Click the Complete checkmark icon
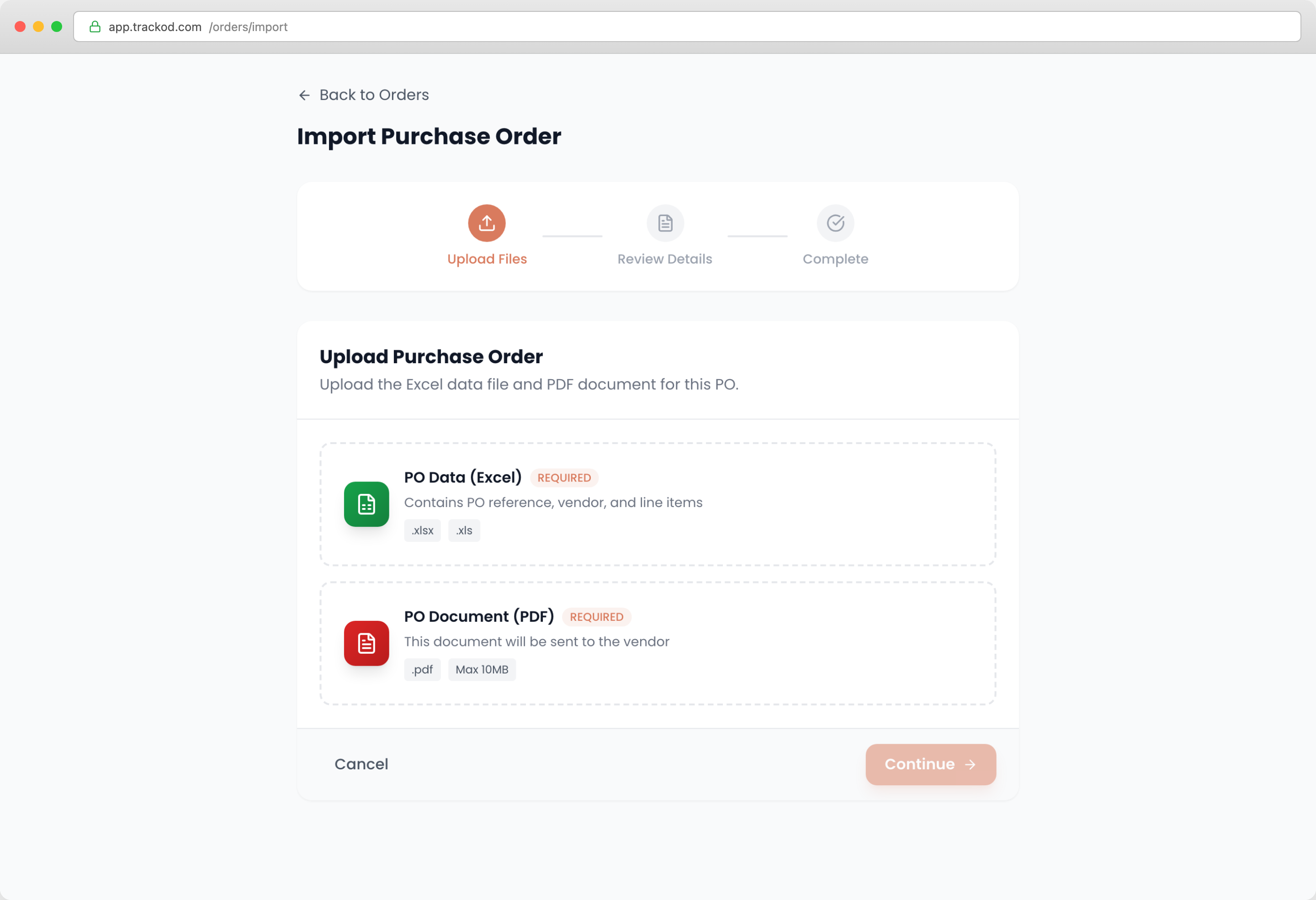 [x=835, y=222]
